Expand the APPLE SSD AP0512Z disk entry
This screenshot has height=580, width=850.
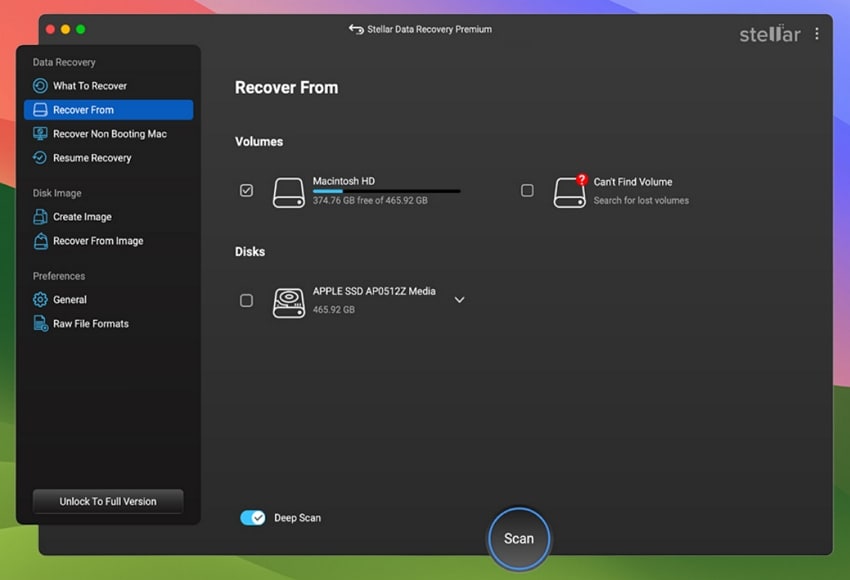pyautogui.click(x=459, y=299)
